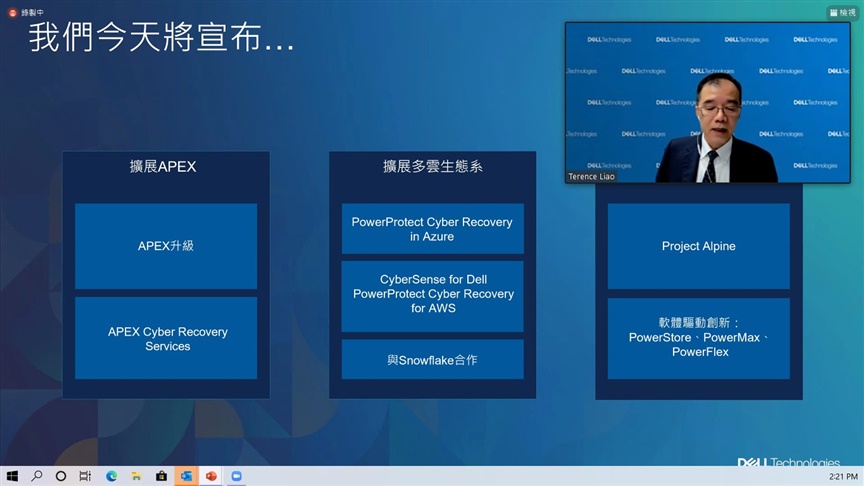Click the taskbar clock showing 2:21 PM
This screenshot has height=486, width=864.
843,477
